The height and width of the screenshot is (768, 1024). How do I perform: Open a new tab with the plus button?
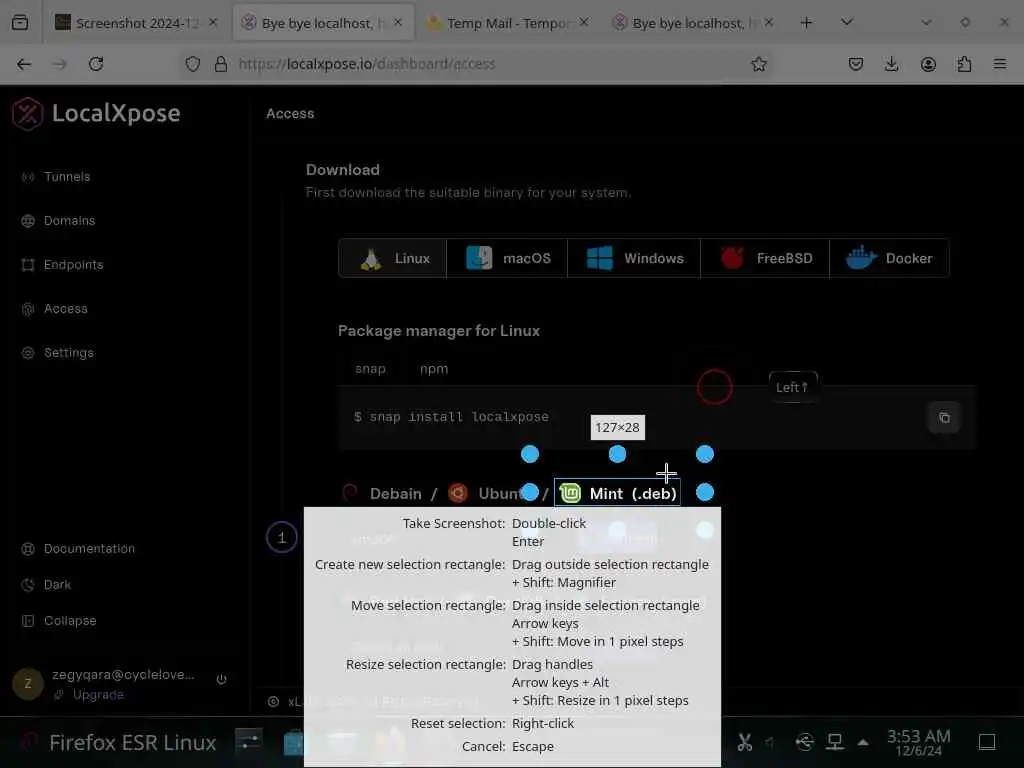[807, 23]
